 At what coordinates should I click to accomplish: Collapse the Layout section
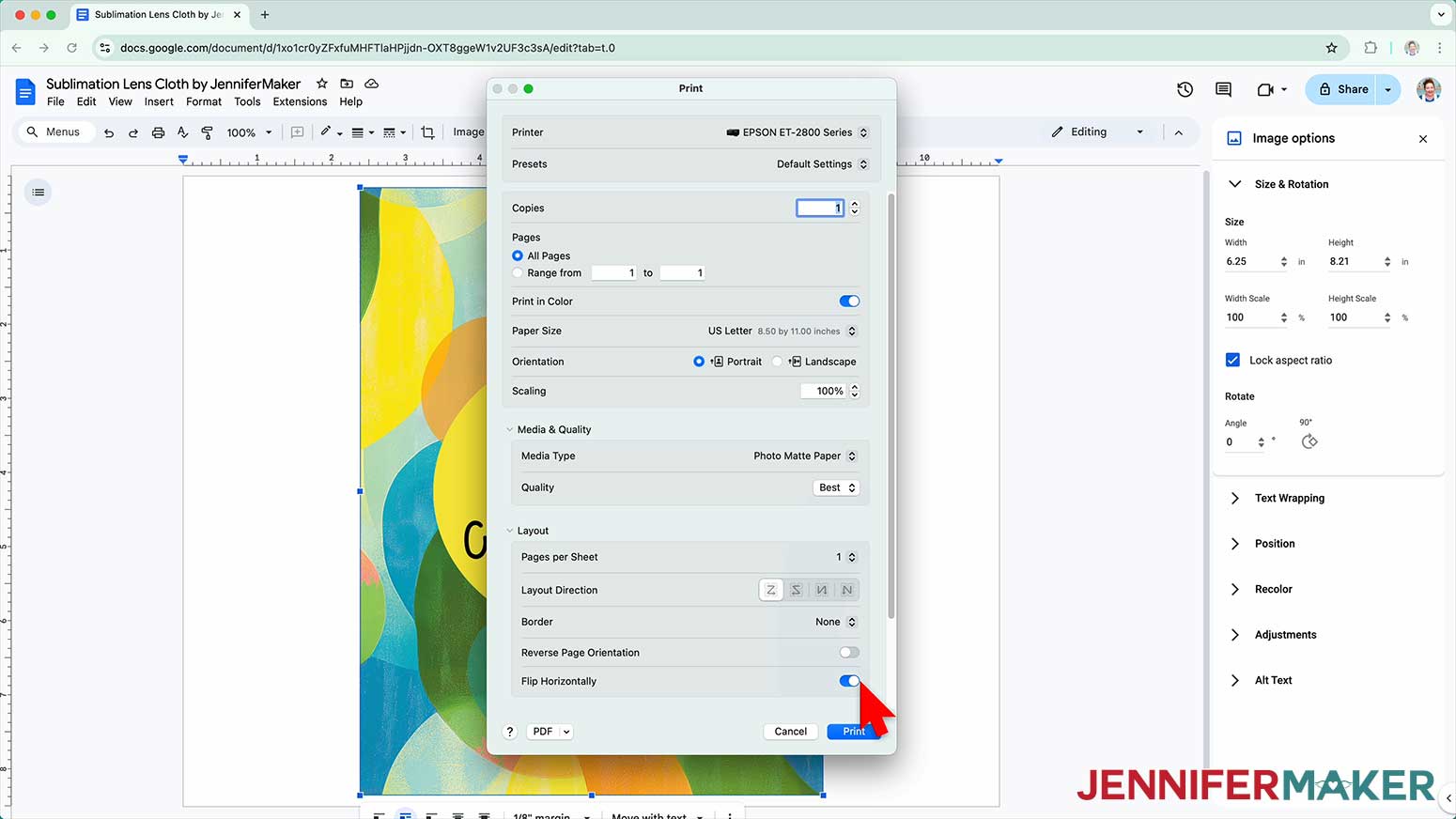[x=510, y=531]
